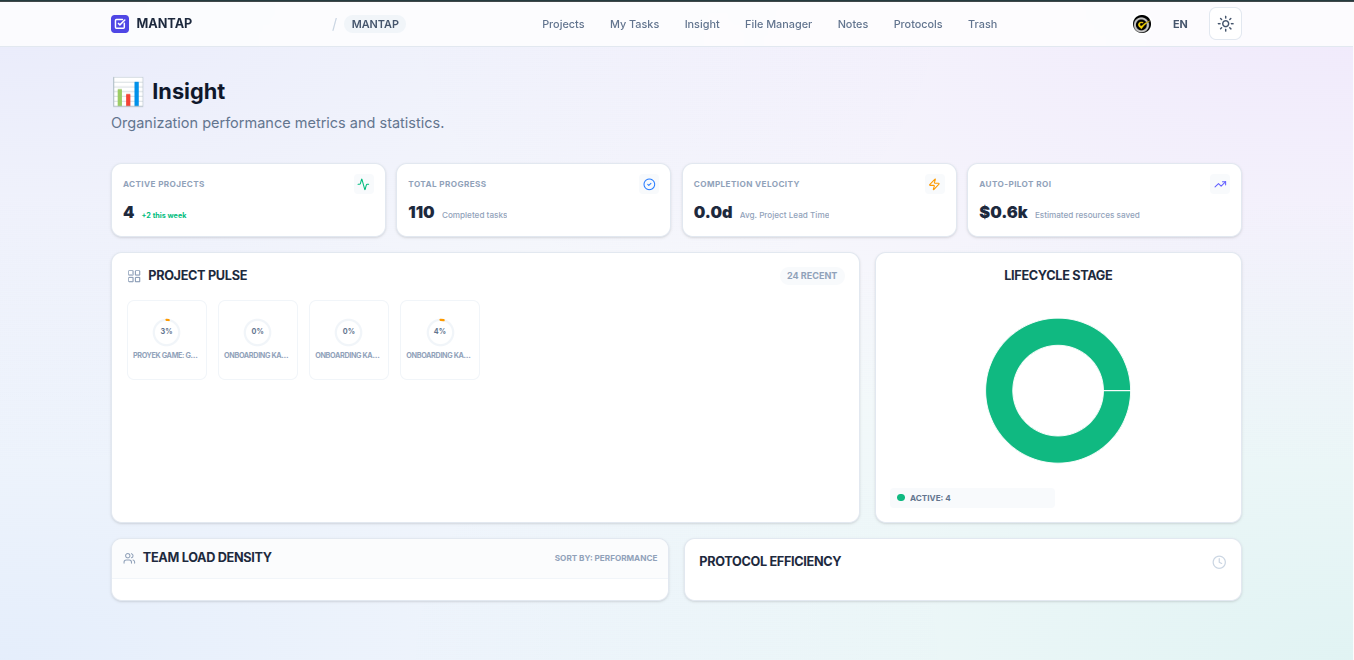The width and height of the screenshot is (1354, 660).
Task: Click the '+2 this week' text
Action: (x=164, y=215)
